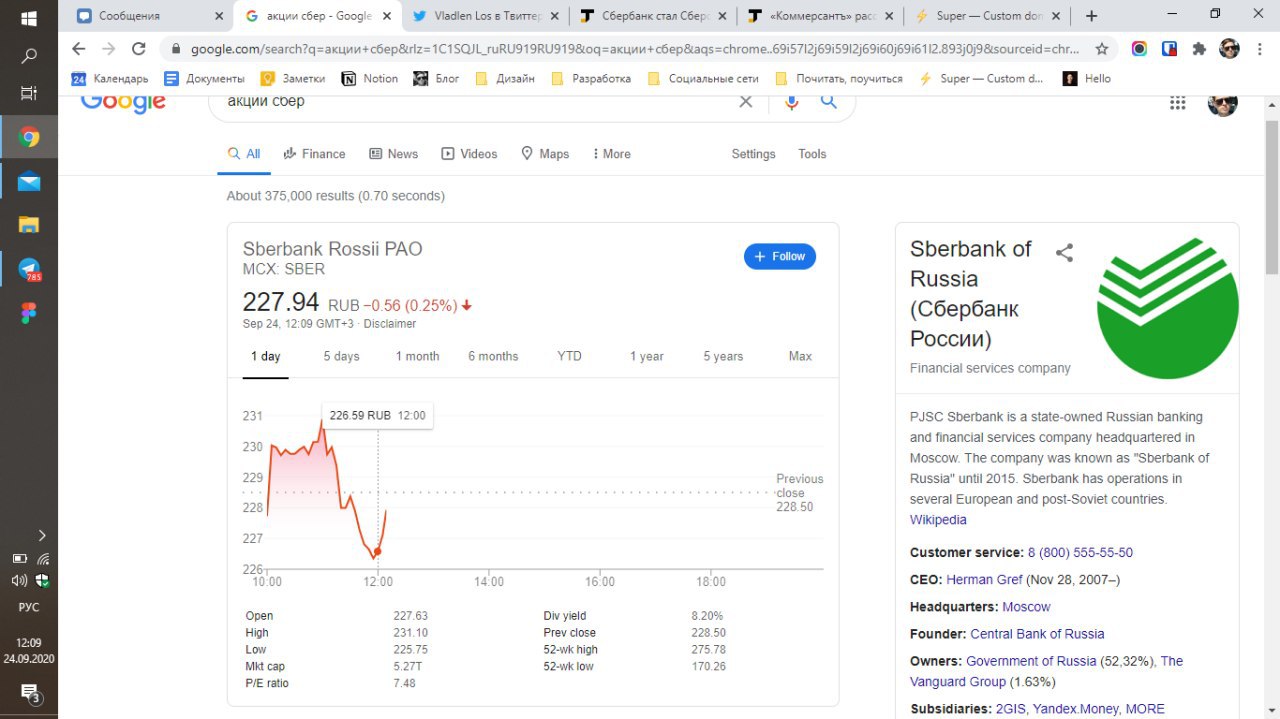Show the YTD chart range
Screen dimensions: 1280x719
pos(569,356)
